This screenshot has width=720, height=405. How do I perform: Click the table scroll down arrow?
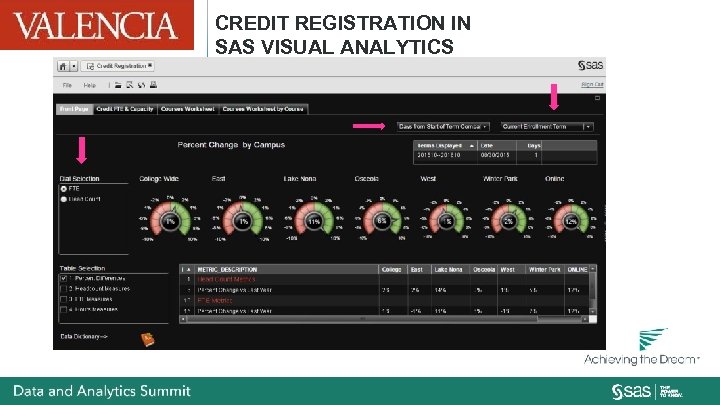coord(593,311)
